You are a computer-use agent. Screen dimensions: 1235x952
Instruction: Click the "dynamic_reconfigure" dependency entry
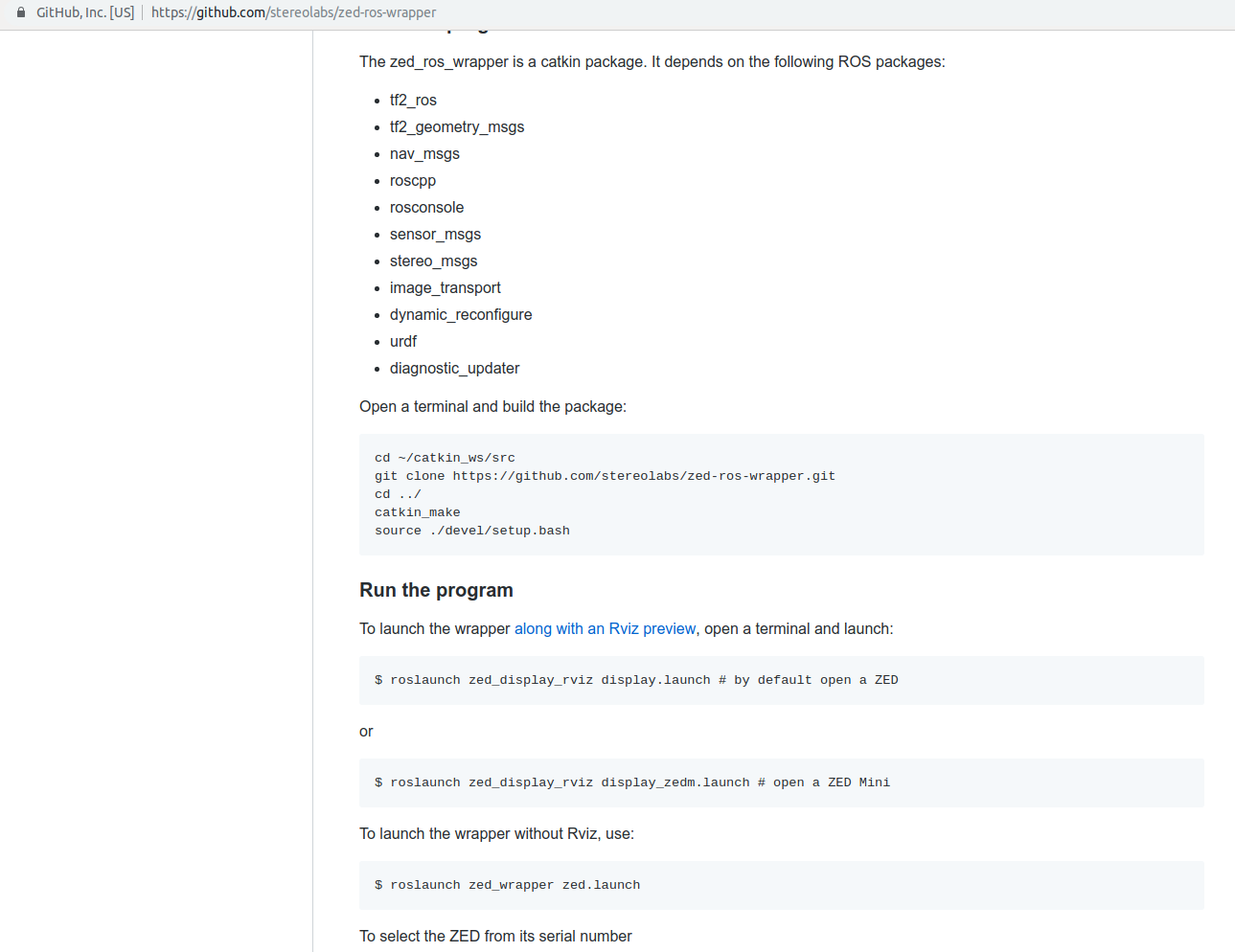tap(461, 314)
